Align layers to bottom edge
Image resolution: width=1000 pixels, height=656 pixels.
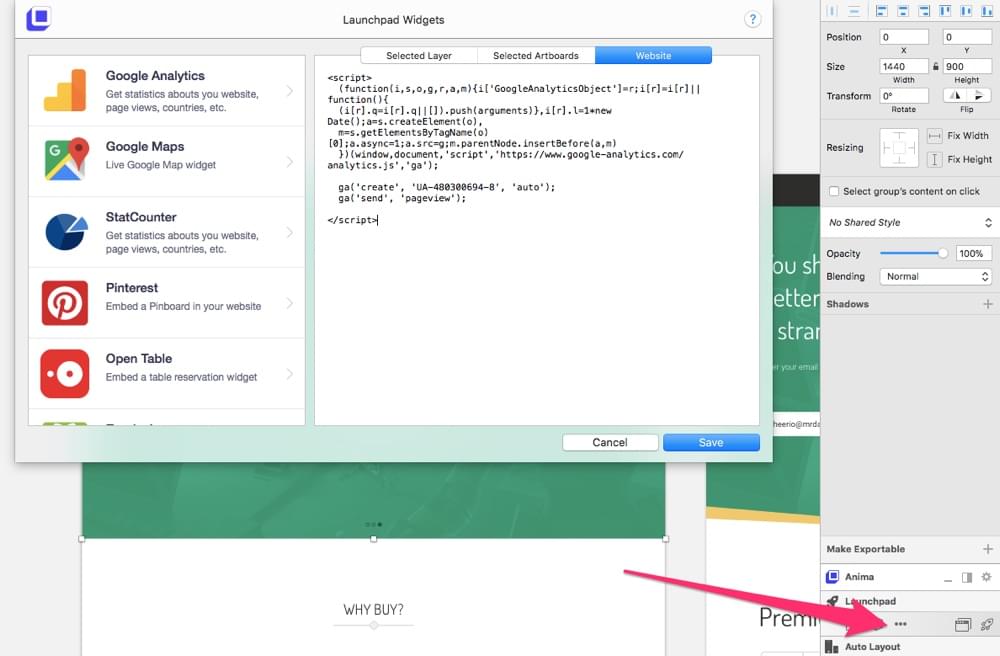pyautogui.click(x=987, y=11)
